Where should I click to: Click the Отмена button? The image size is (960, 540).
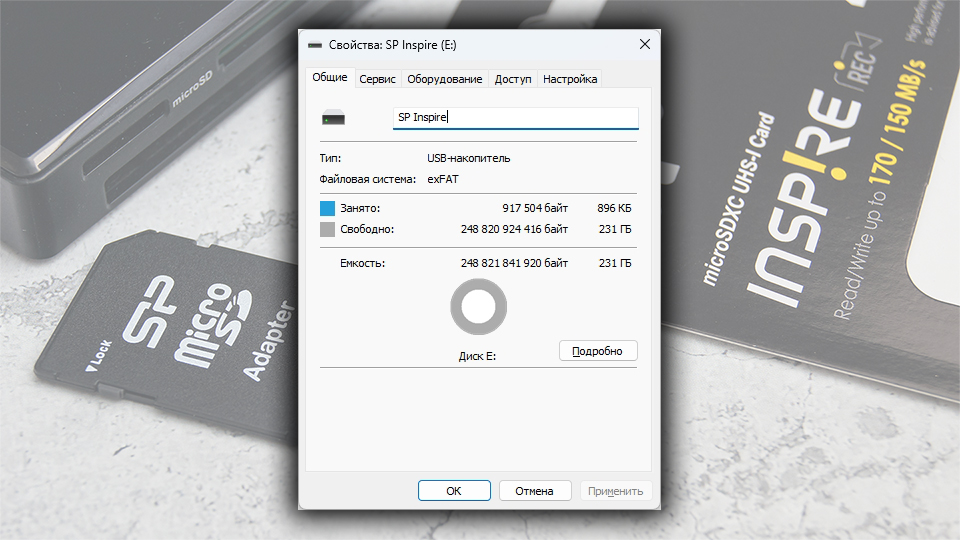click(x=534, y=490)
